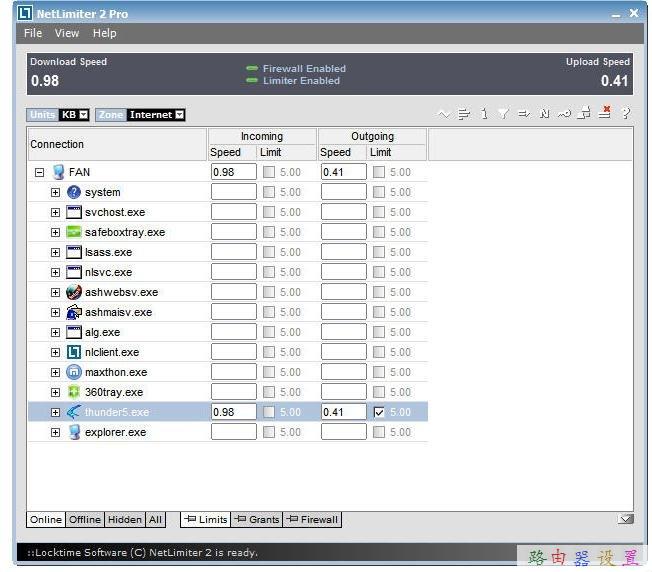Viewport: 652px width, 572px height.
Task: Show Offline connections filter
Action: 85,519
